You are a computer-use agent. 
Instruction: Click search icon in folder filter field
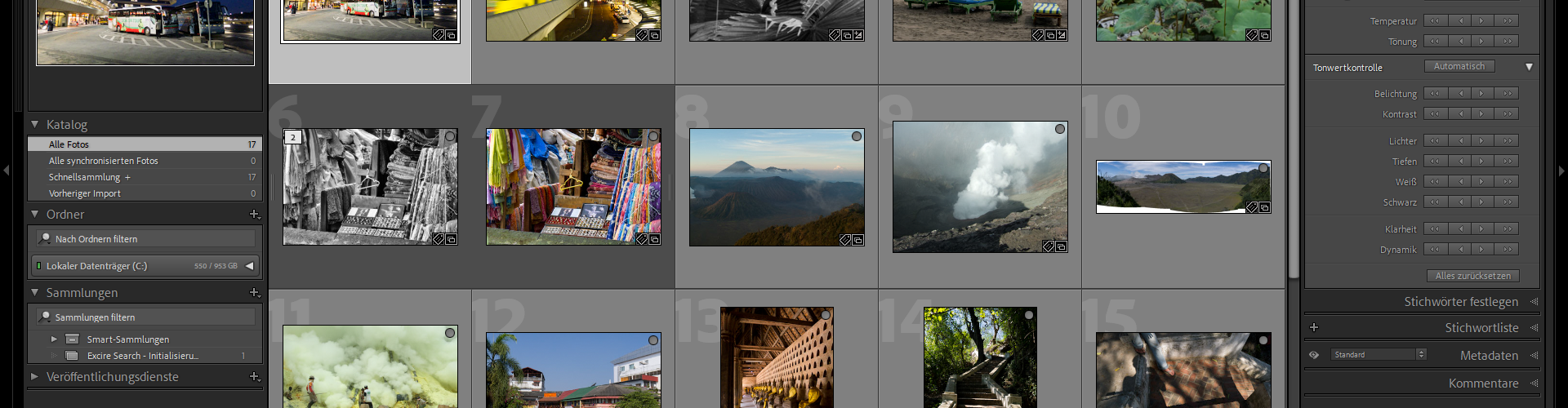(x=46, y=238)
